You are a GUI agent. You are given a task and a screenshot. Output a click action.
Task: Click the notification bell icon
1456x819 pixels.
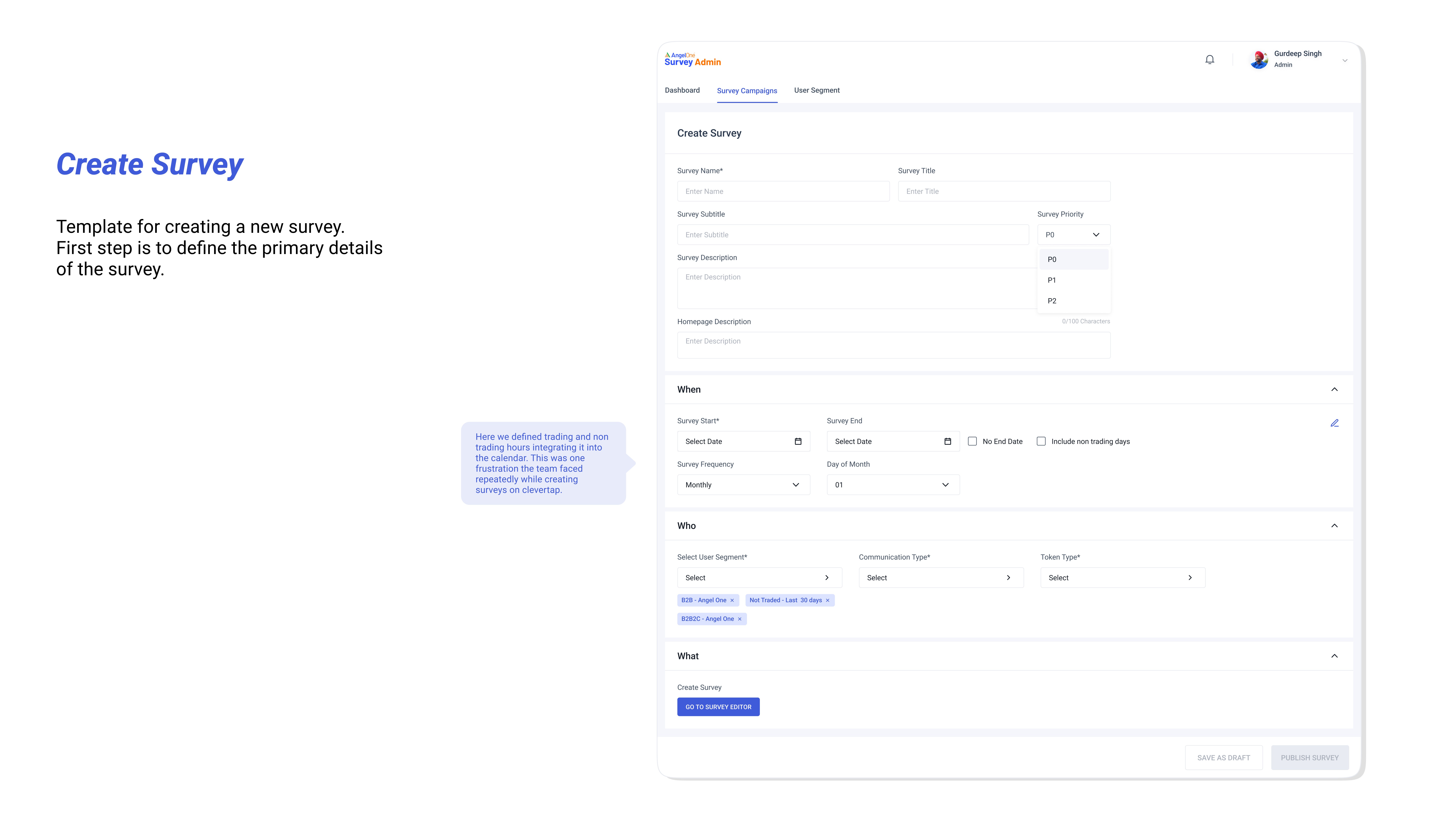pos(1210,59)
